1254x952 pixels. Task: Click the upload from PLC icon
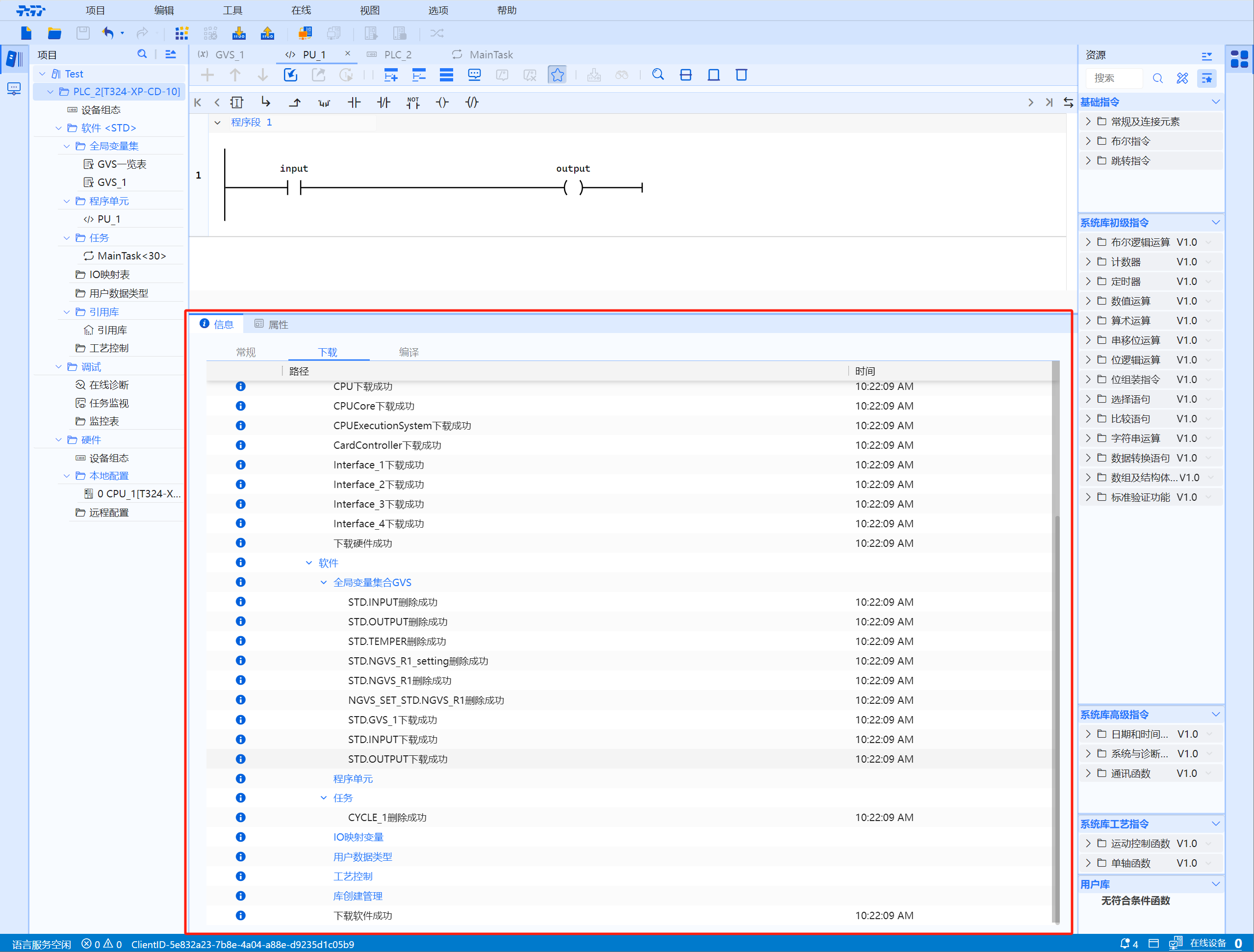(267, 33)
